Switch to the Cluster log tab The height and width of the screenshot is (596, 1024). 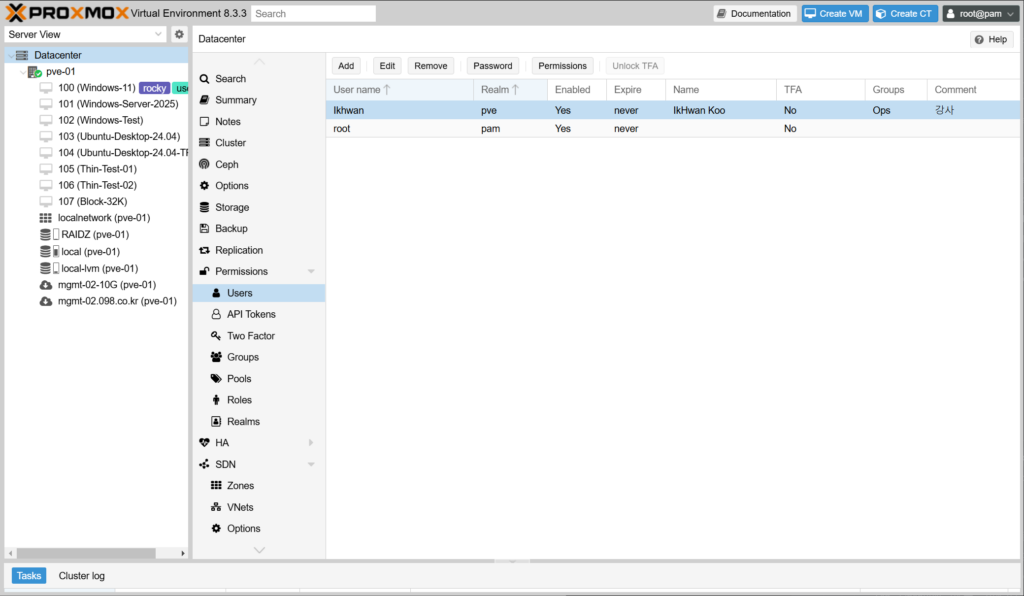coord(81,576)
